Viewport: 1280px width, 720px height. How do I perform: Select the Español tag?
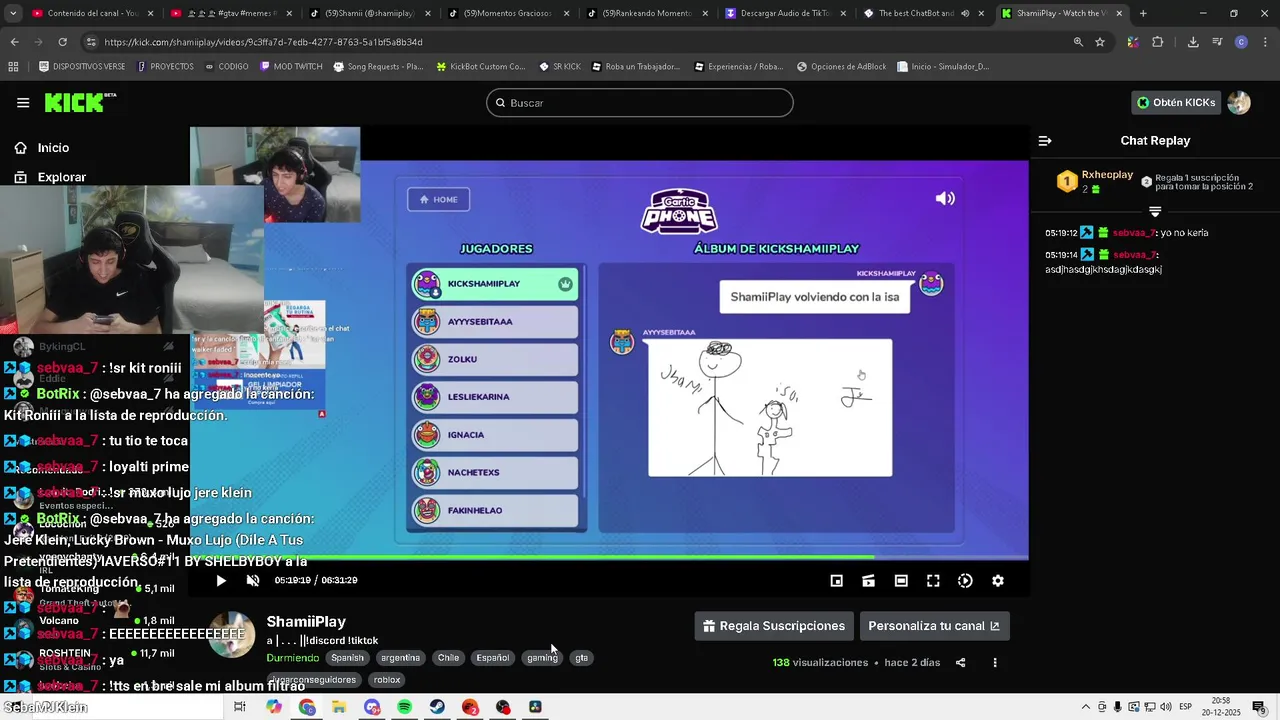coord(493,658)
